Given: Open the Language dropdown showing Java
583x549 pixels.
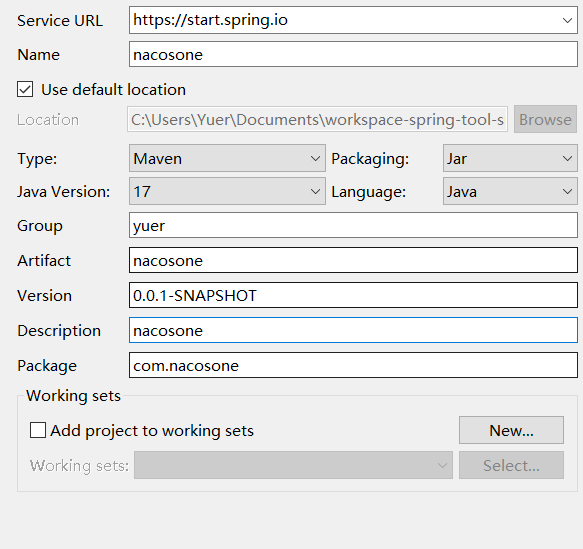Looking at the screenshot, I should pos(510,191).
